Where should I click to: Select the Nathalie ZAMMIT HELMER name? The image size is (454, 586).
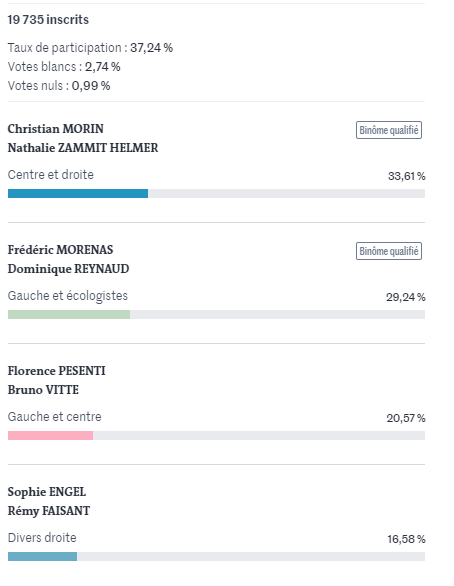coord(83,148)
